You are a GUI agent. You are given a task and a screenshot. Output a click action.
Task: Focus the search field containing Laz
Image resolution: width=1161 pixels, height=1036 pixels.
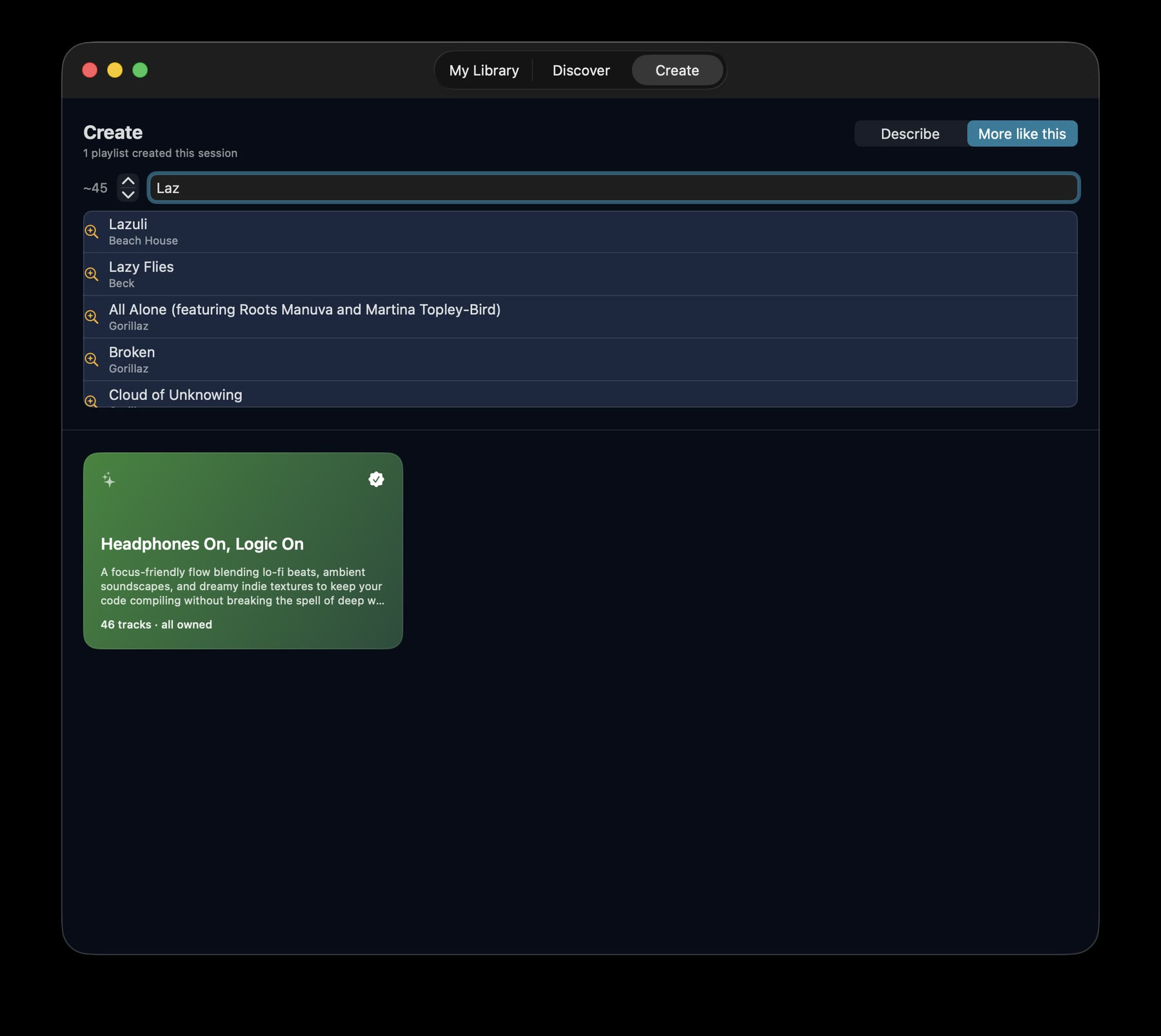point(613,188)
